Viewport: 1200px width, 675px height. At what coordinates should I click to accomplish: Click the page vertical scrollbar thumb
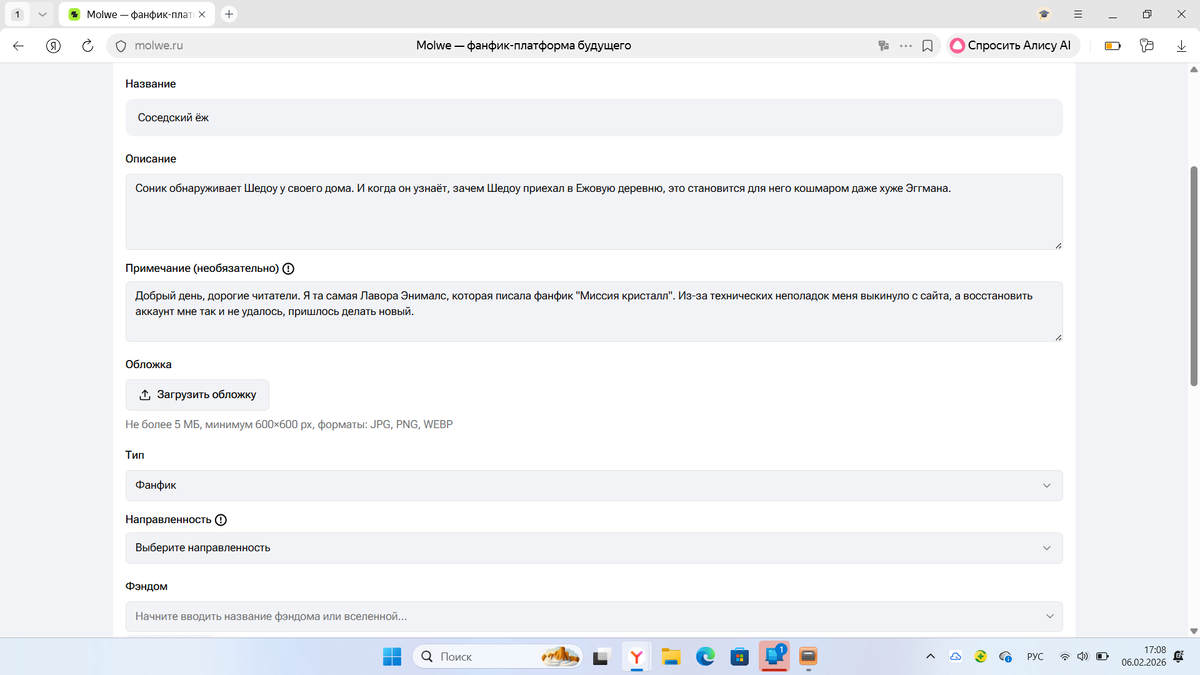pos(1193,275)
